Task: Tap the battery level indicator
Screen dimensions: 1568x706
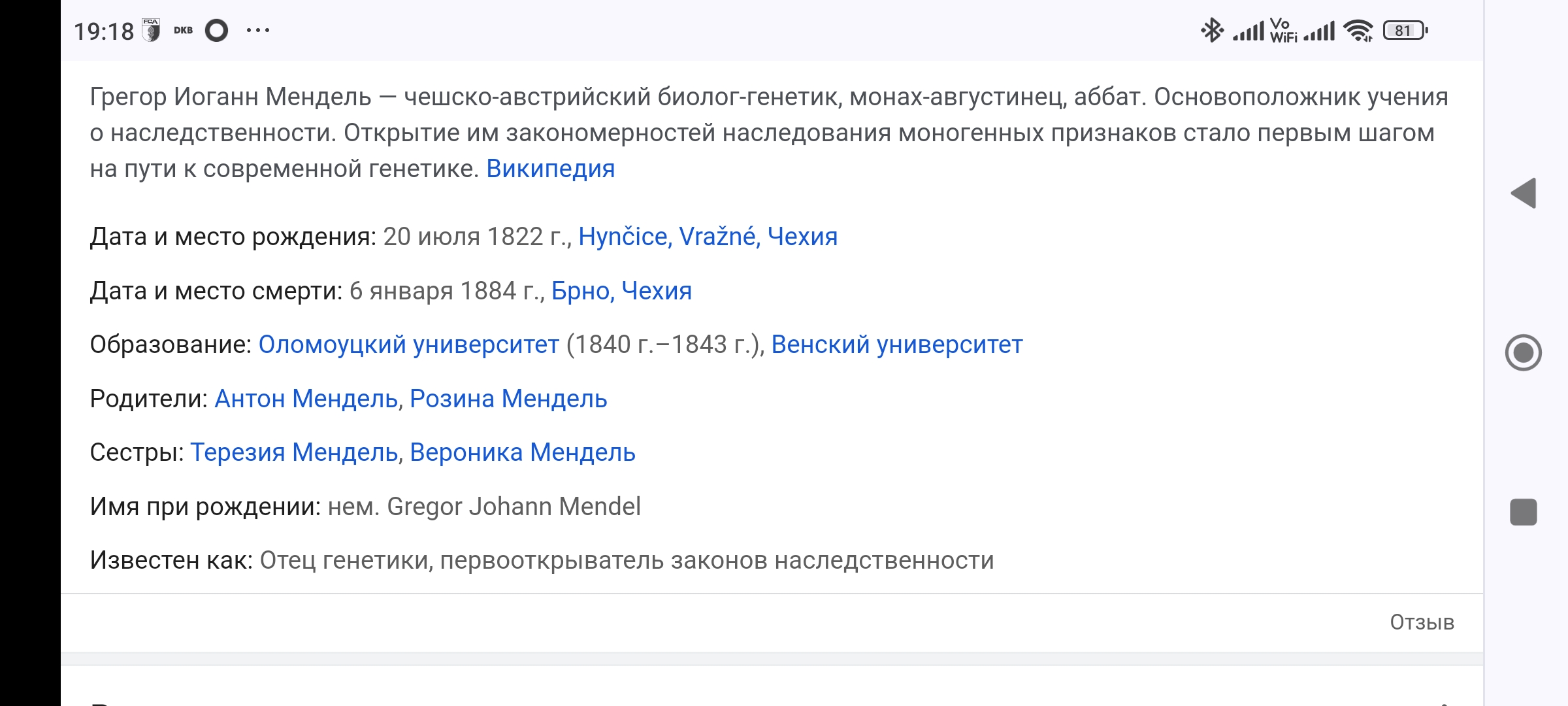Action: coord(1405,31)
